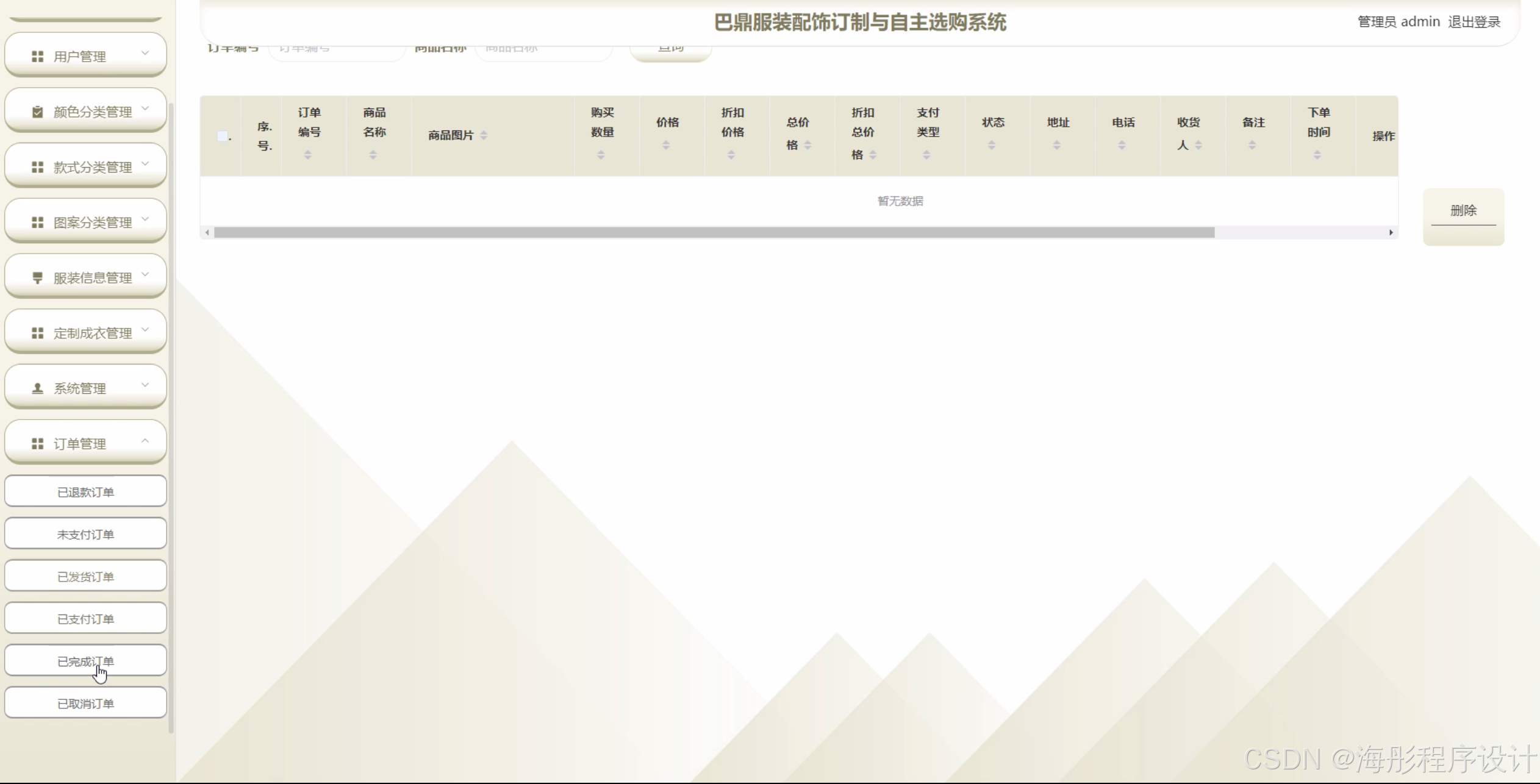Screen dimensions: 1540x784
Task: Click sort arrows on 价格 column
Action: (x=666, y=145)
